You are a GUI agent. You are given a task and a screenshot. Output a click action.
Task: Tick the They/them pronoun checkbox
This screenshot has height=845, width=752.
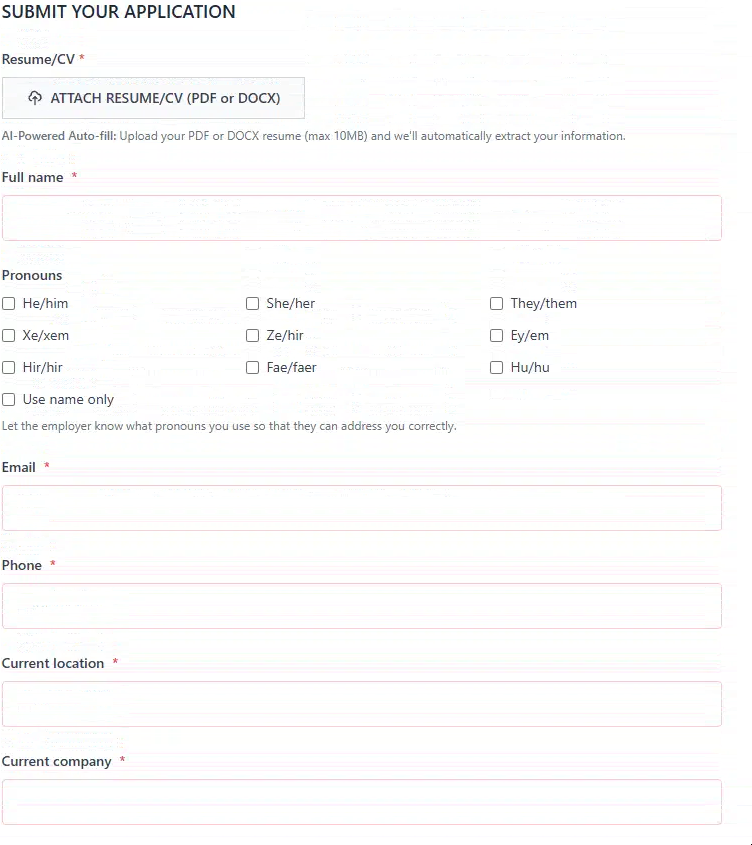tap(497, 304)
